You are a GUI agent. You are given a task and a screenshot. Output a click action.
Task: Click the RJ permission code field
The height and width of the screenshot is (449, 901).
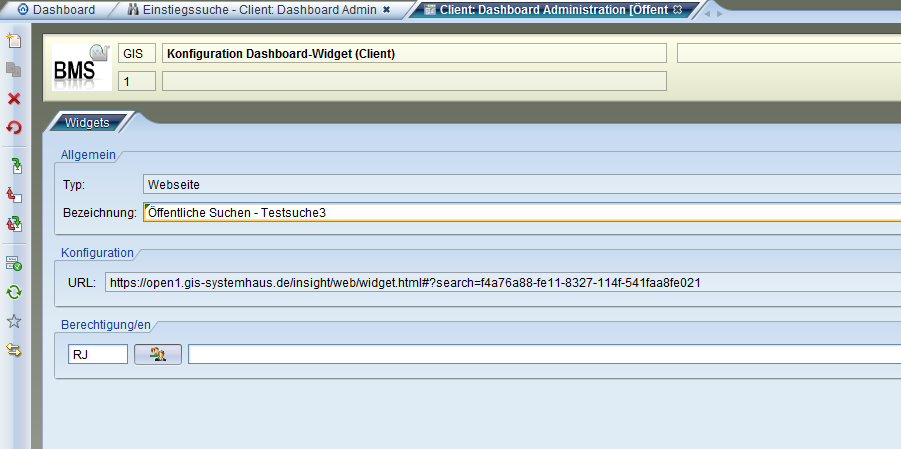[x=98, y=354]
